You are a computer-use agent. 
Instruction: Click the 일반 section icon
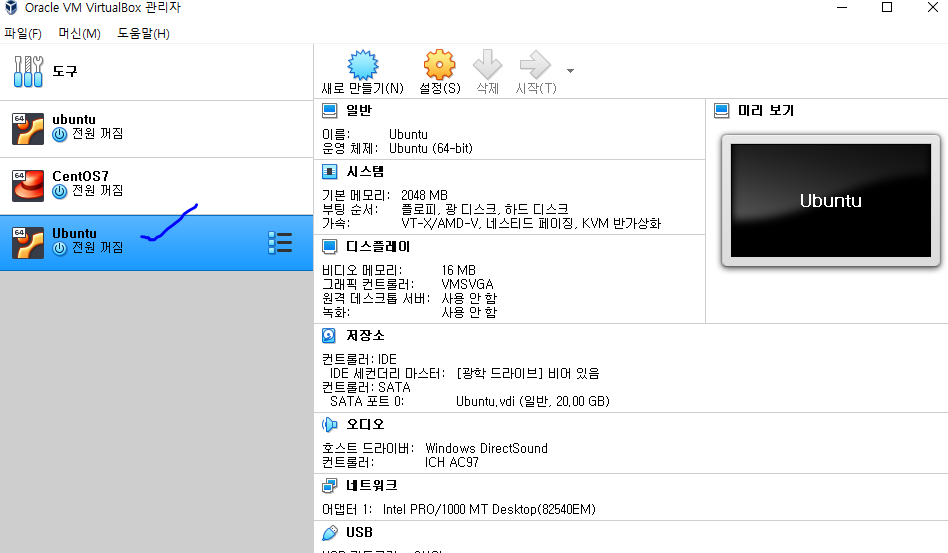330,111
